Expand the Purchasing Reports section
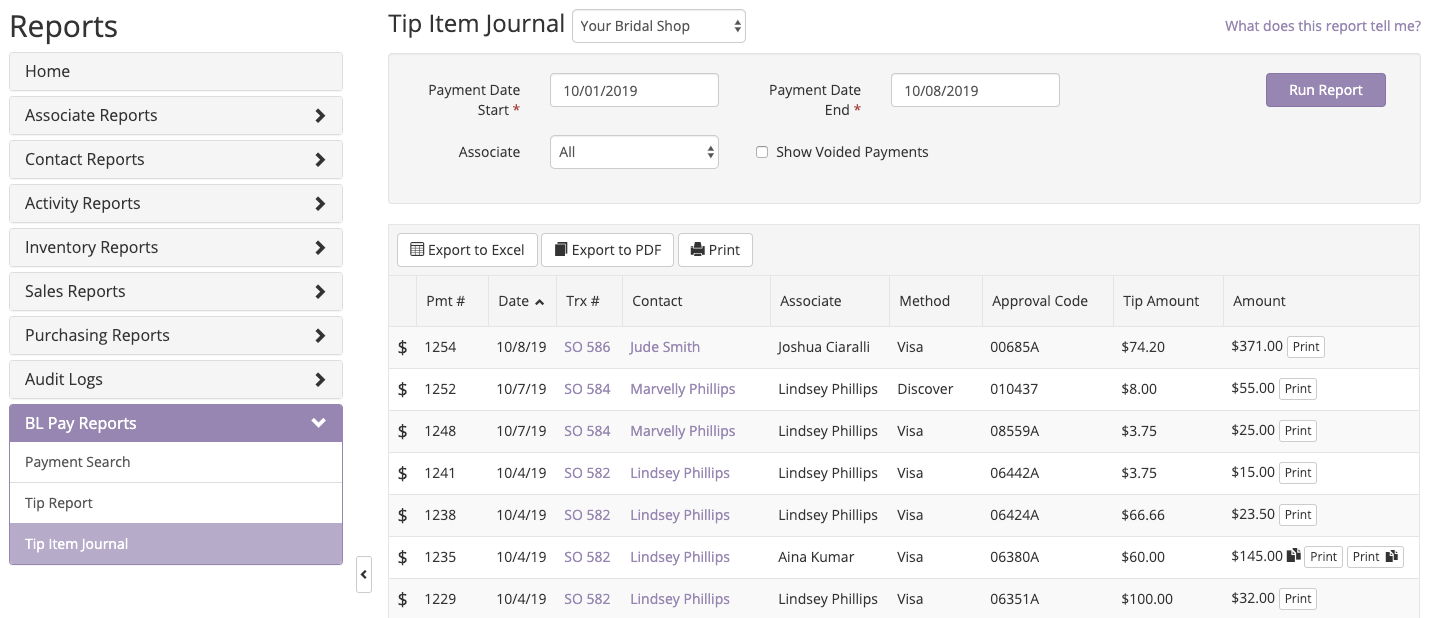This screenshot has height=618, width=1434. pyautogui.click(x=176, y=335)
